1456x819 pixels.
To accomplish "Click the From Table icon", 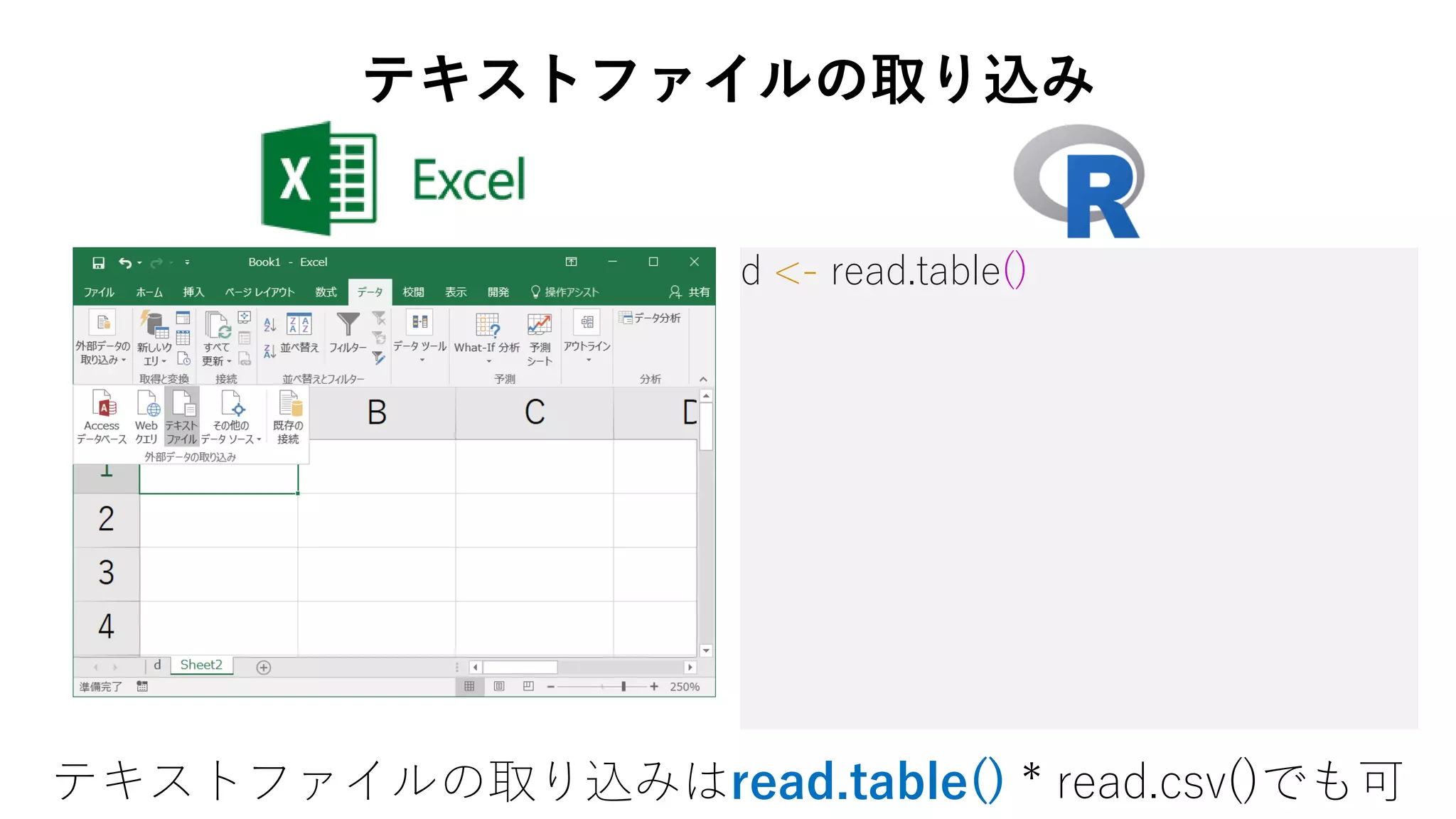I will click(183, 338).
